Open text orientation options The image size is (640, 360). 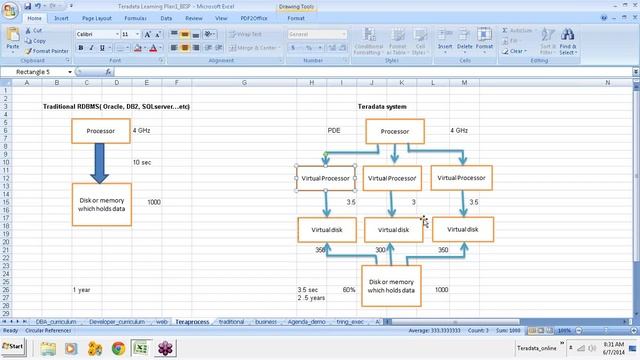(209, 34)
